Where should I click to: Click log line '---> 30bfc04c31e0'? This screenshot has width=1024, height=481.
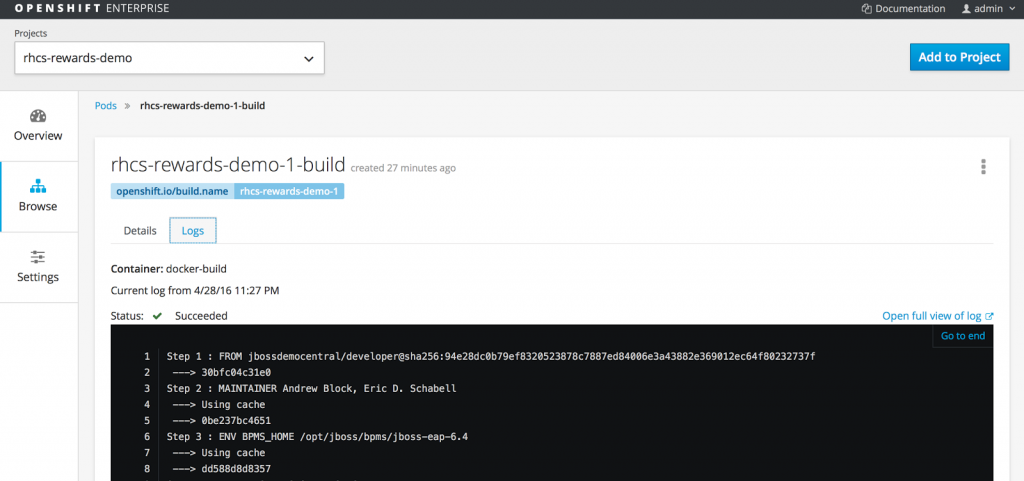pos(219,373)
